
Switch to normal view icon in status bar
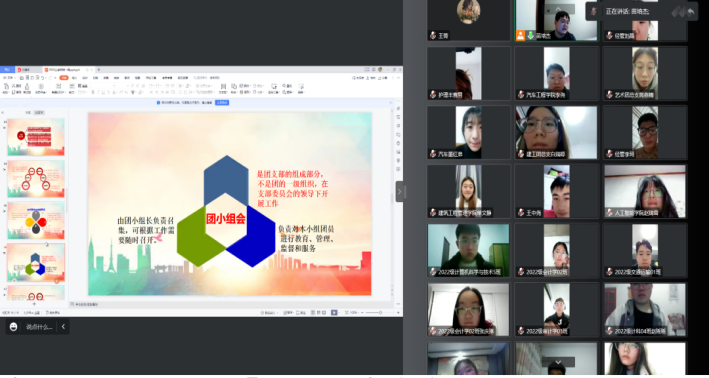point(312,312)
